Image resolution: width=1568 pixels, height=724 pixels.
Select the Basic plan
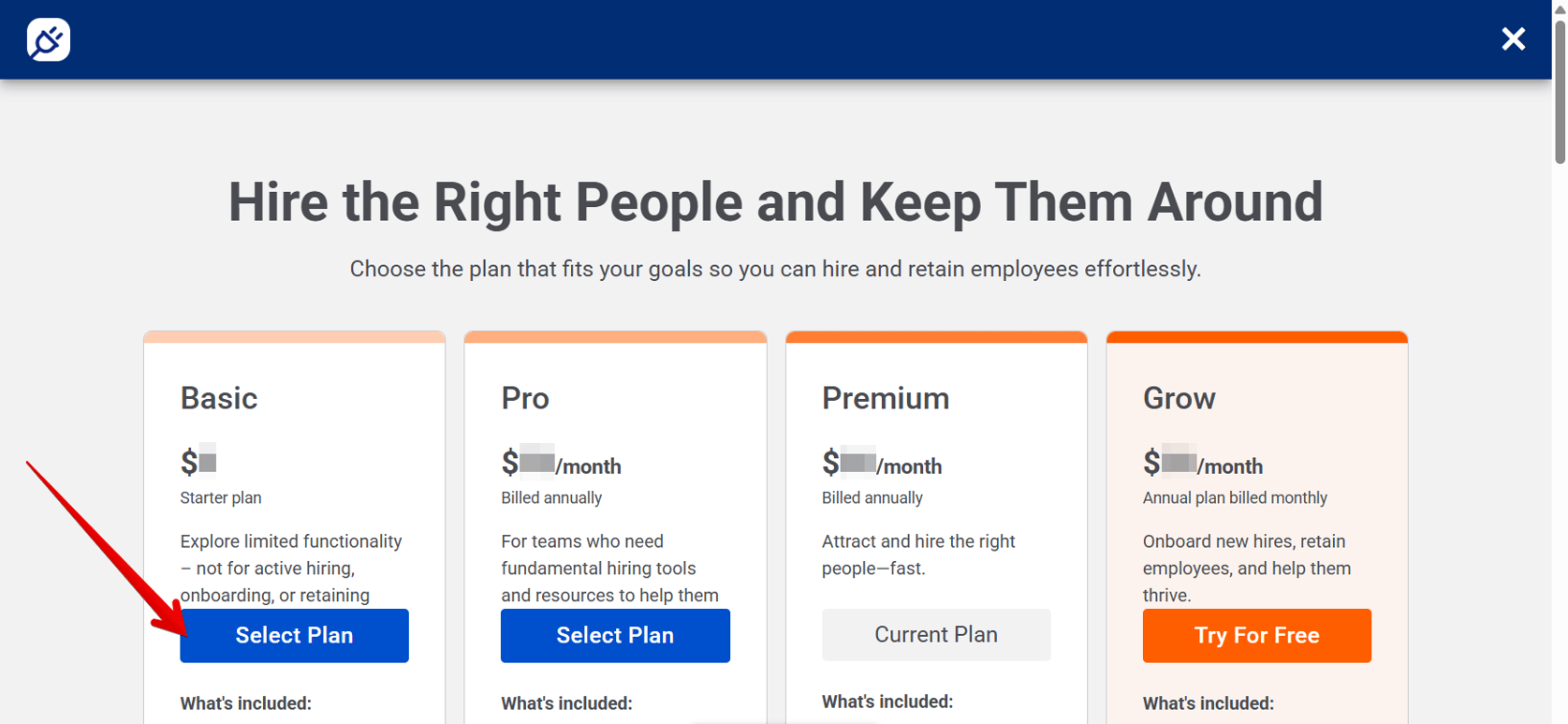pos(294,635)
